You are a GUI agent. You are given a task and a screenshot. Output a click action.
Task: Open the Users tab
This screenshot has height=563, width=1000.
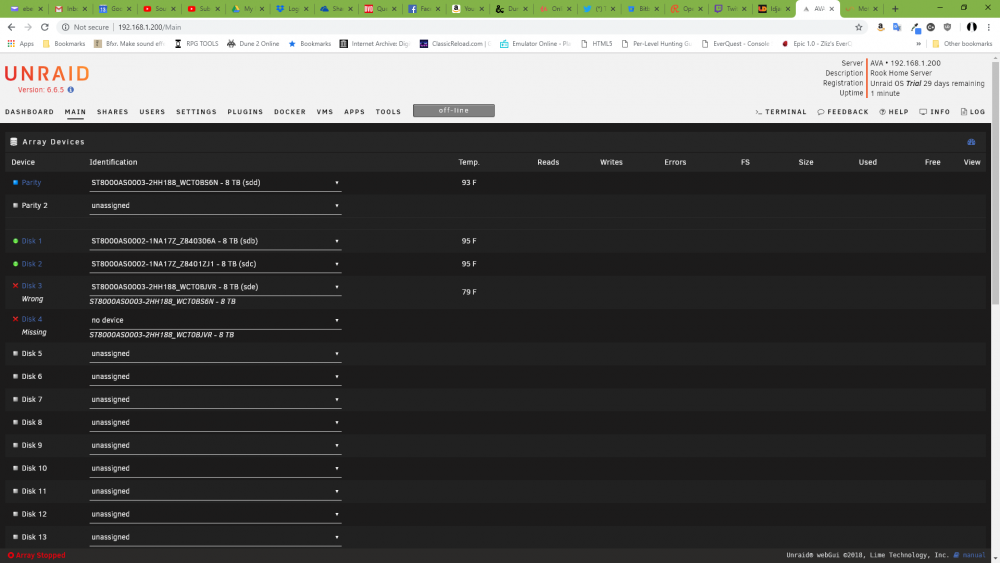pos(152,112)
